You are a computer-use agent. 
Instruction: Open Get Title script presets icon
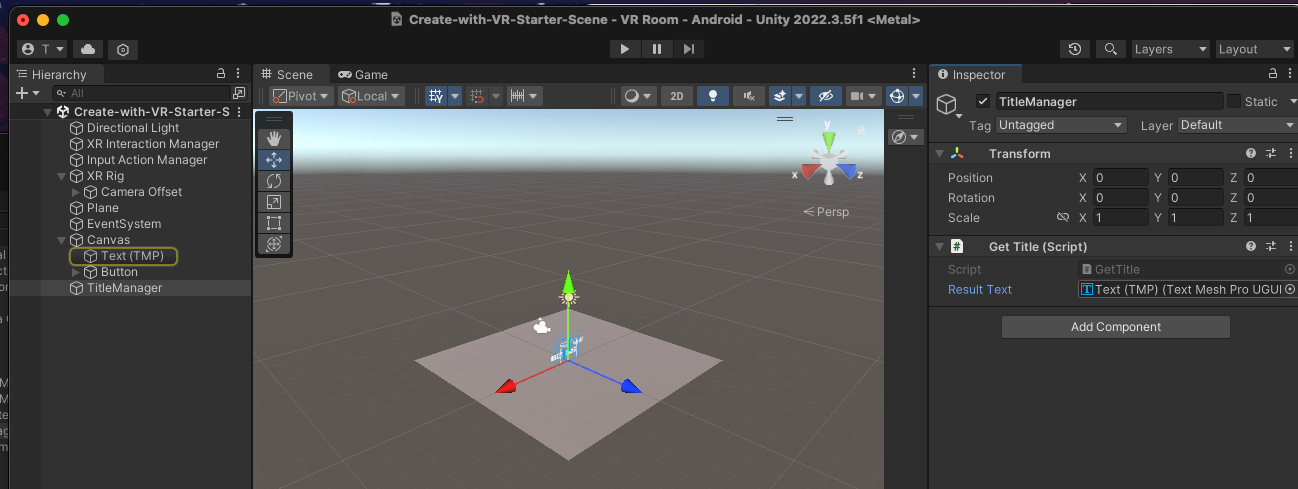coord(1271,246)
